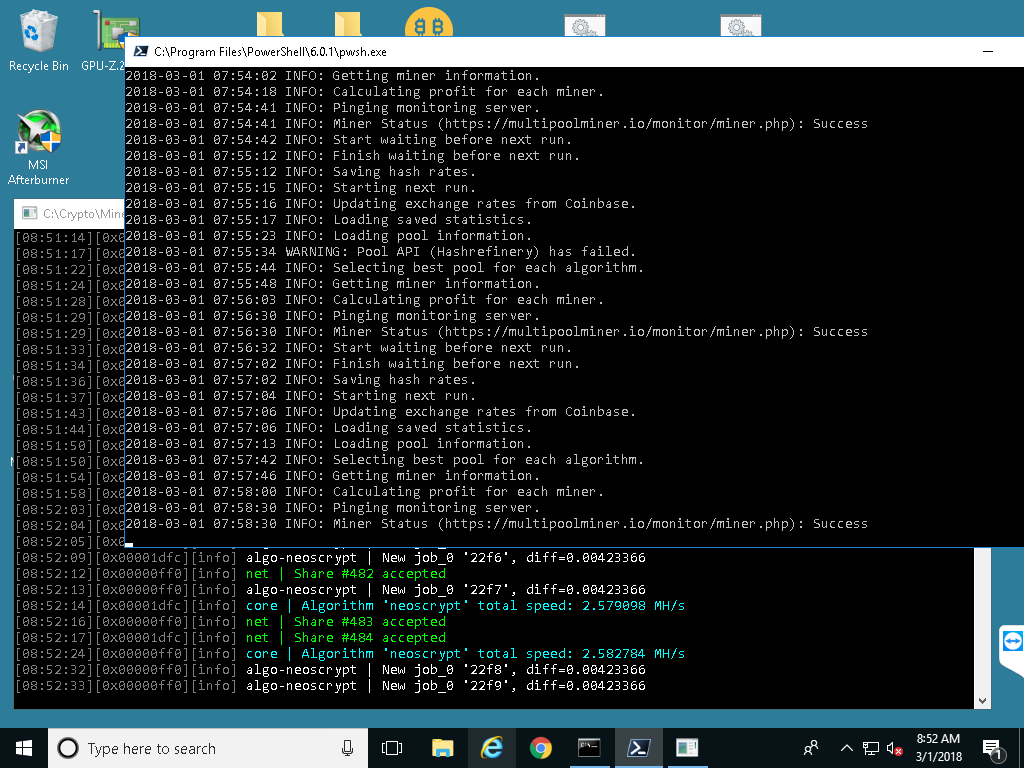Viewport: 1024px width, 768px height.
Task: Open Internet Explorer from the taskbar
Action: point(492,747)
